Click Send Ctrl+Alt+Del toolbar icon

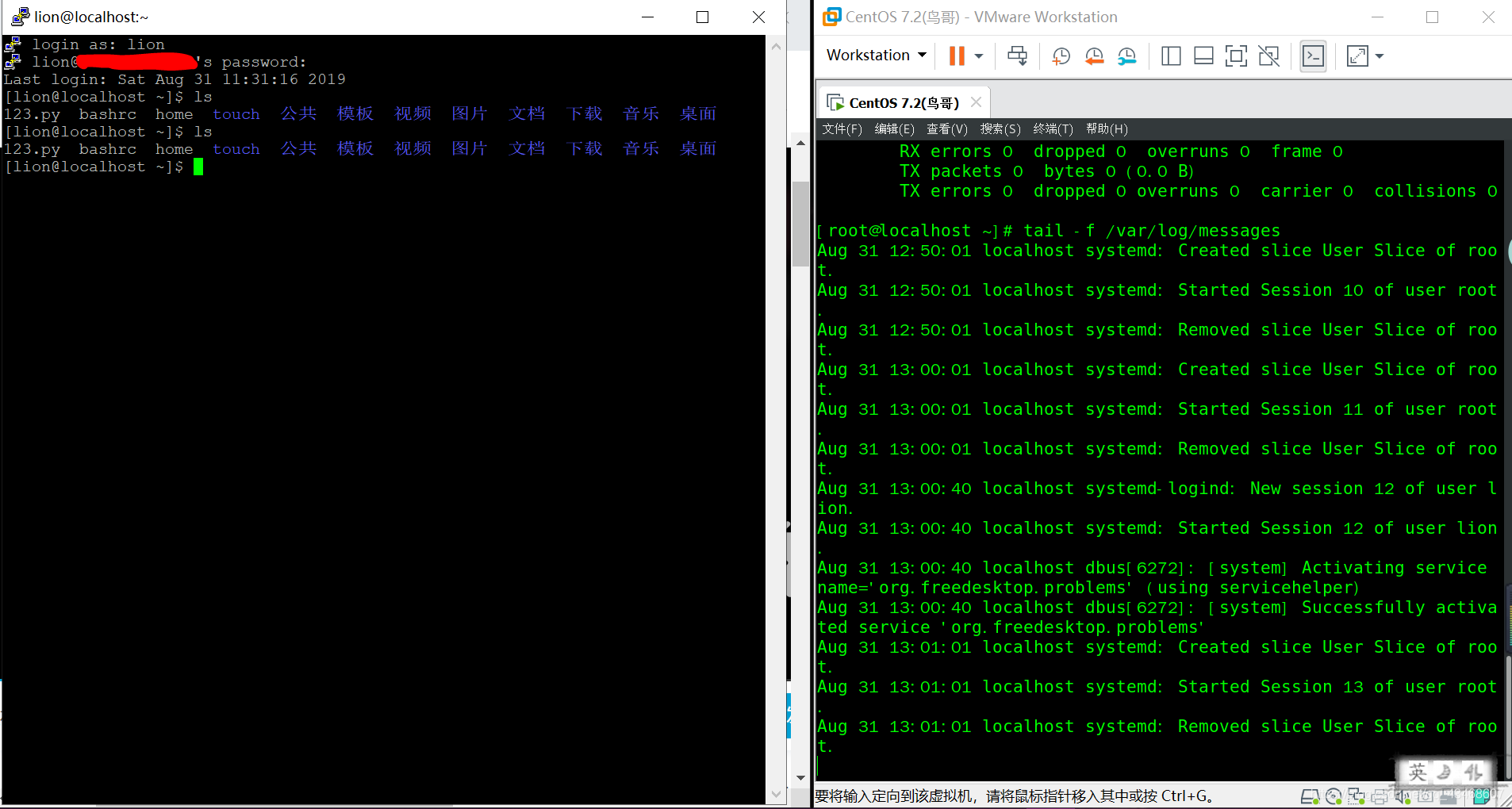(x=1017, y=56)
